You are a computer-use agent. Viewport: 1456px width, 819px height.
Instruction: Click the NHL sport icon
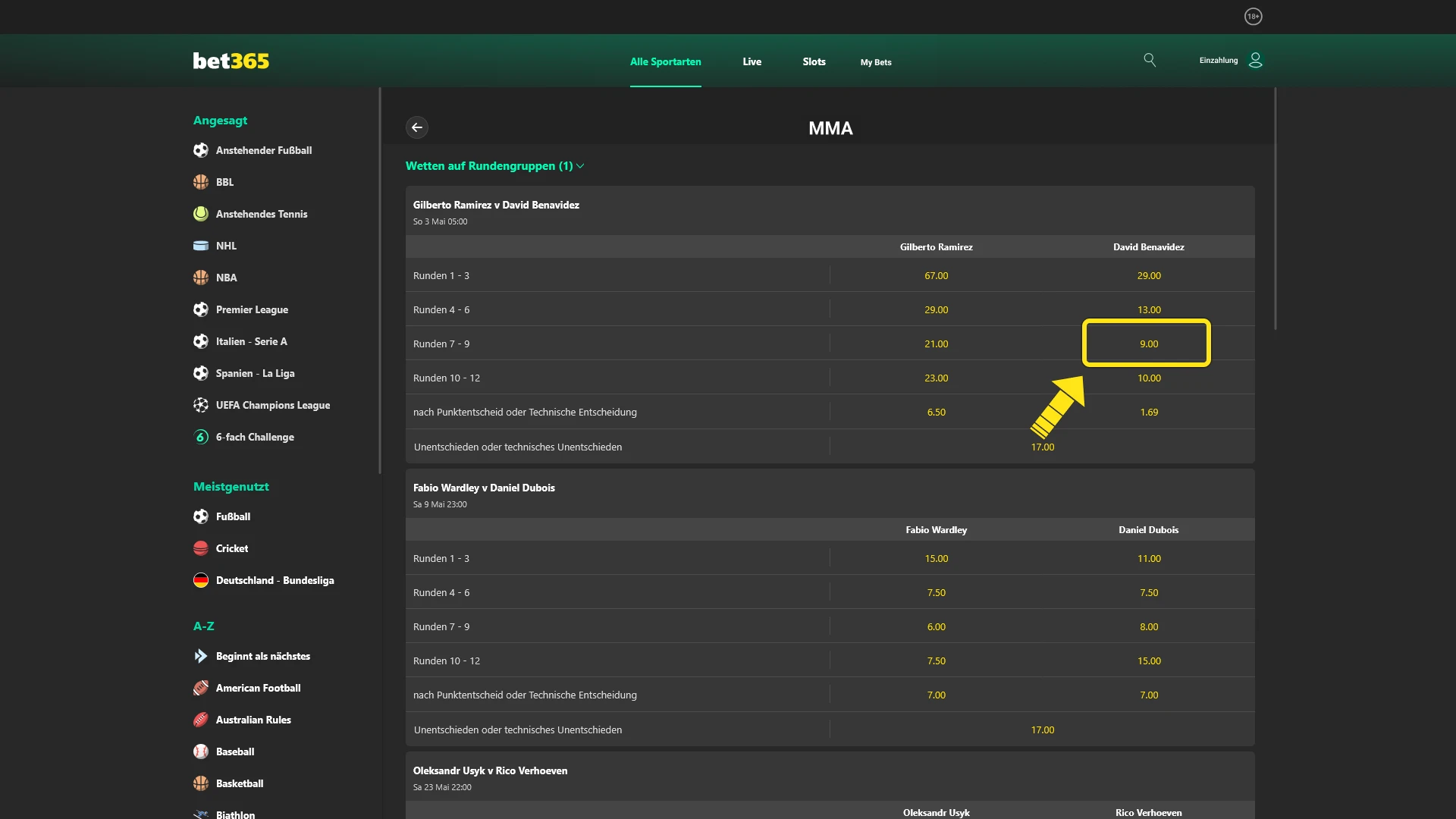(200, 246)
